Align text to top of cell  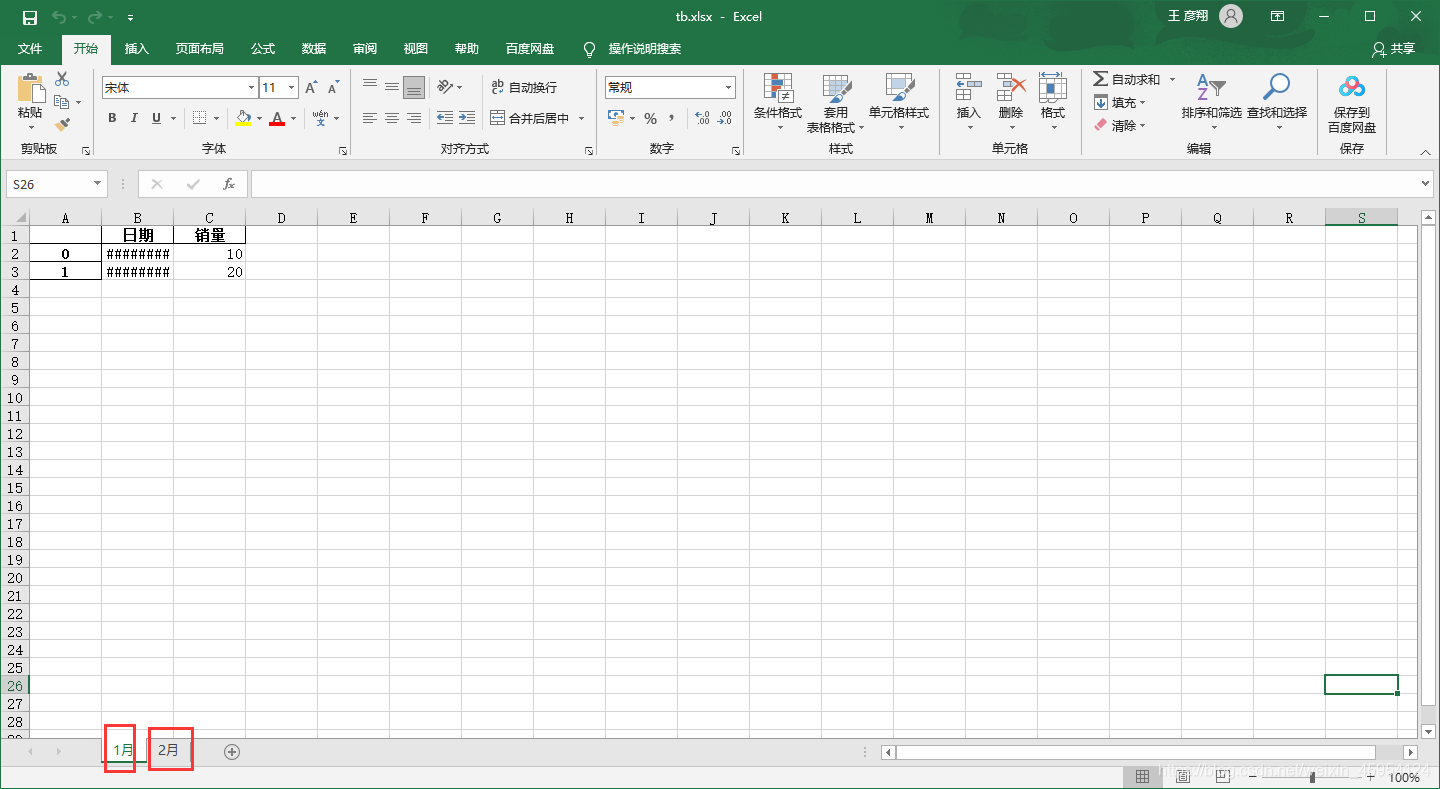click(370, 87)
